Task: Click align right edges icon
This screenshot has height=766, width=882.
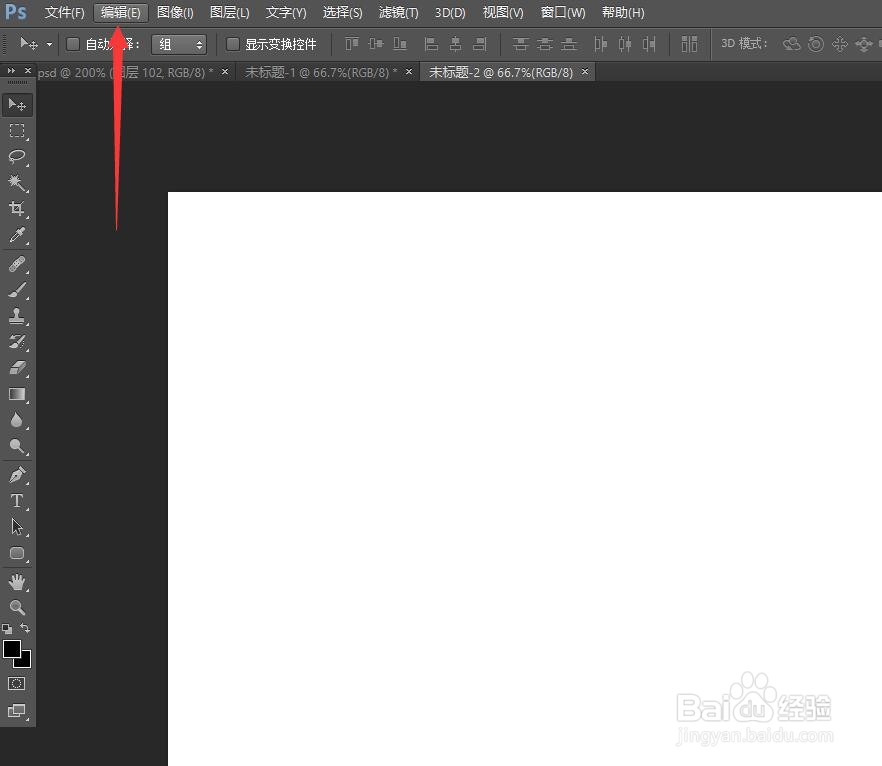Action: [x=480, y=44]
